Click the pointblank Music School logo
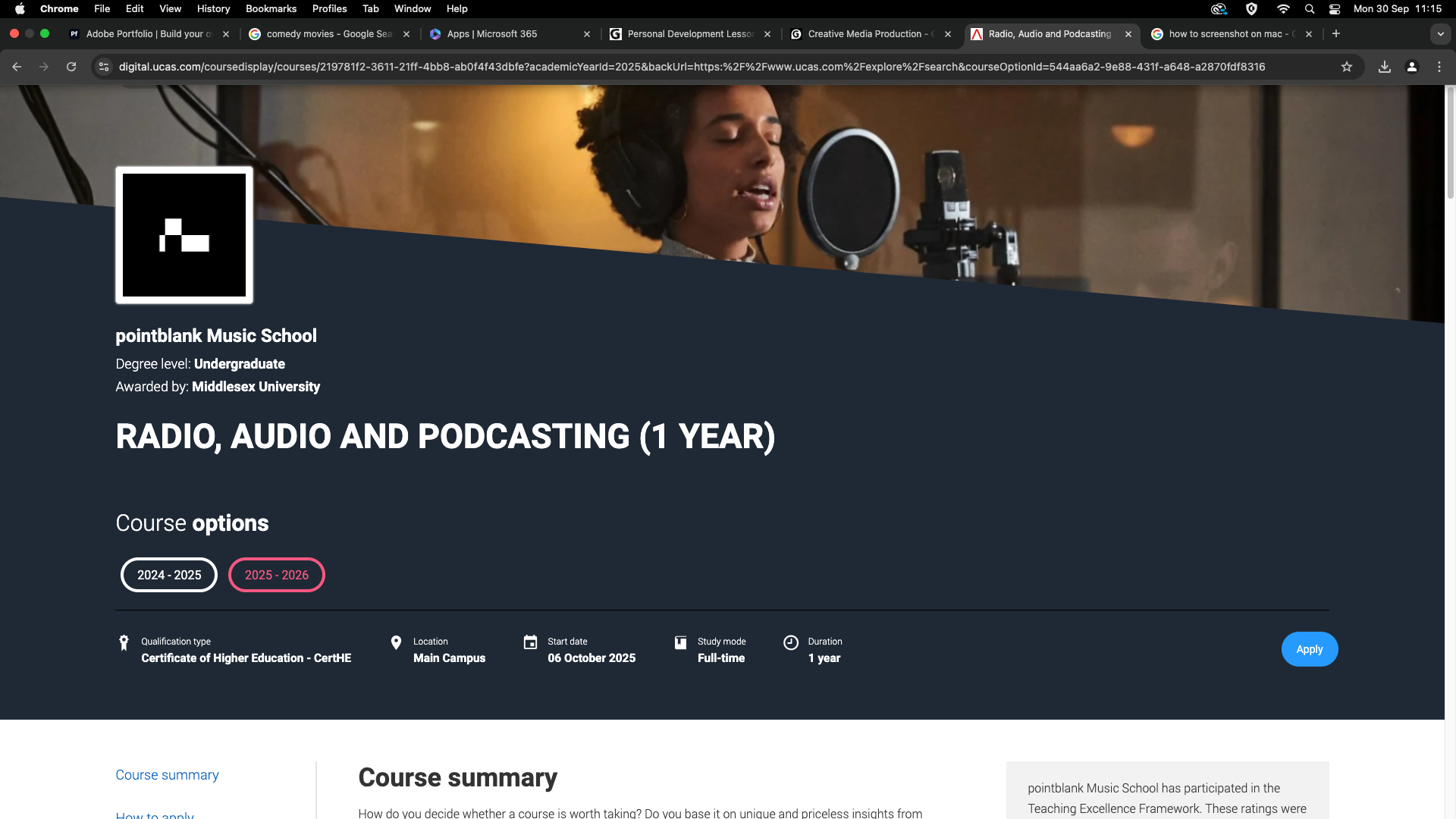1456x819 pixels. pos(184,235)
